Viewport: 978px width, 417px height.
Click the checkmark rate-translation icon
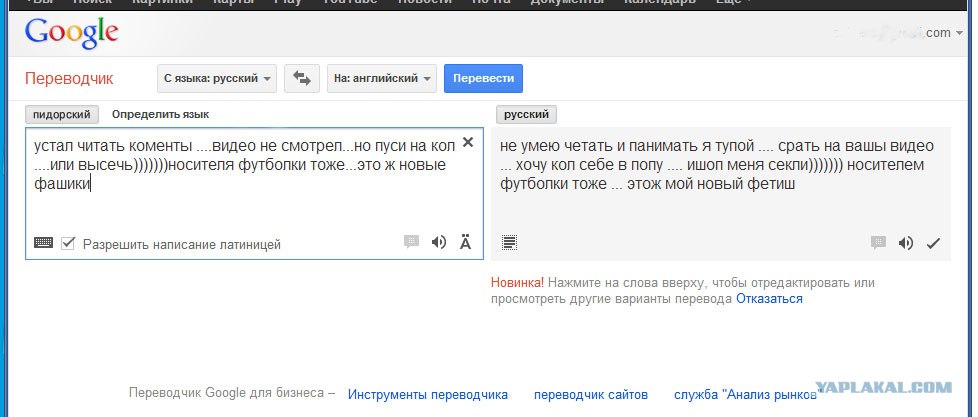pos(933,244)
